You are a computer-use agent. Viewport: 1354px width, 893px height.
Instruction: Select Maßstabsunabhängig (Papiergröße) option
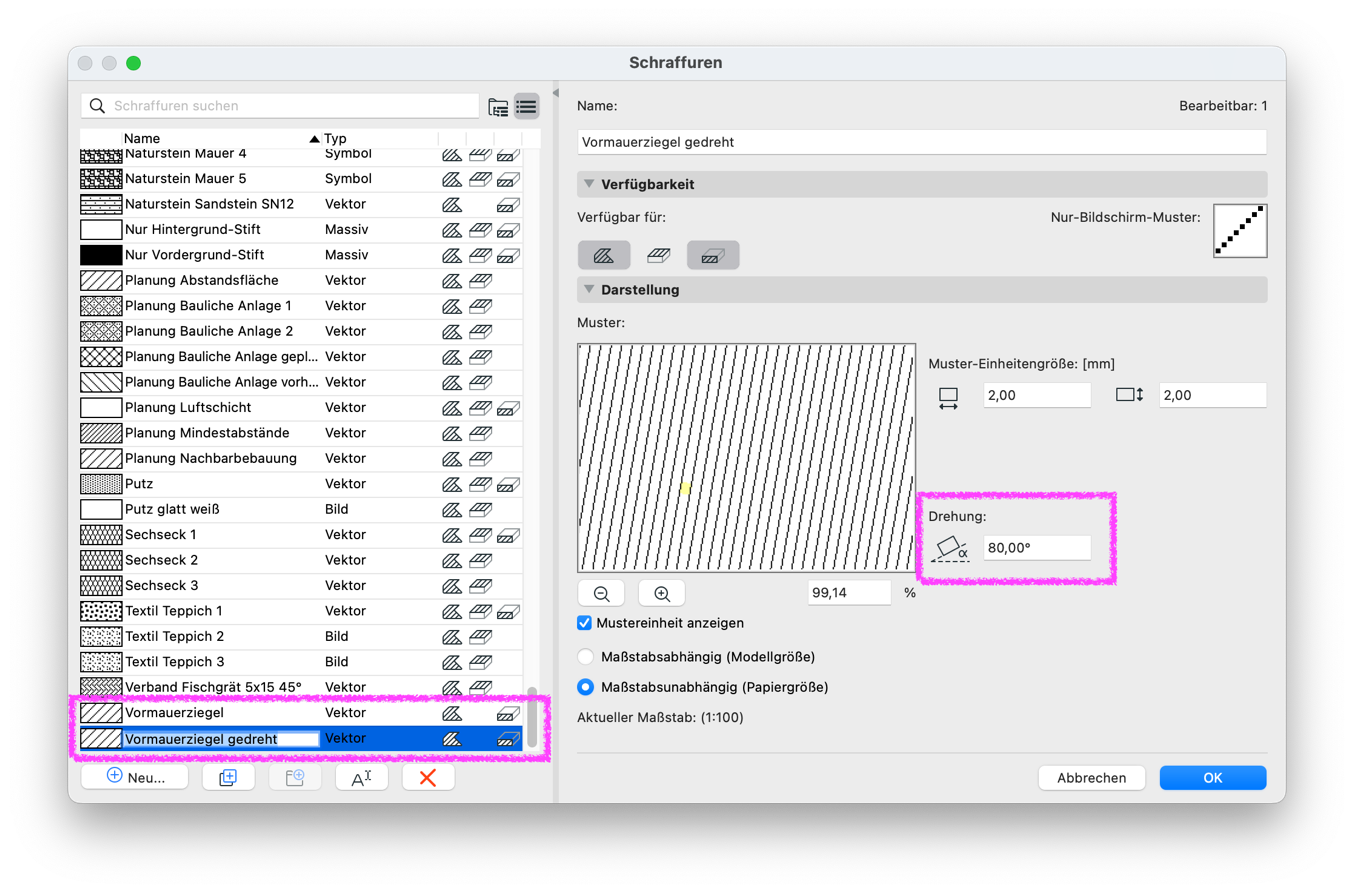point(586,687)
